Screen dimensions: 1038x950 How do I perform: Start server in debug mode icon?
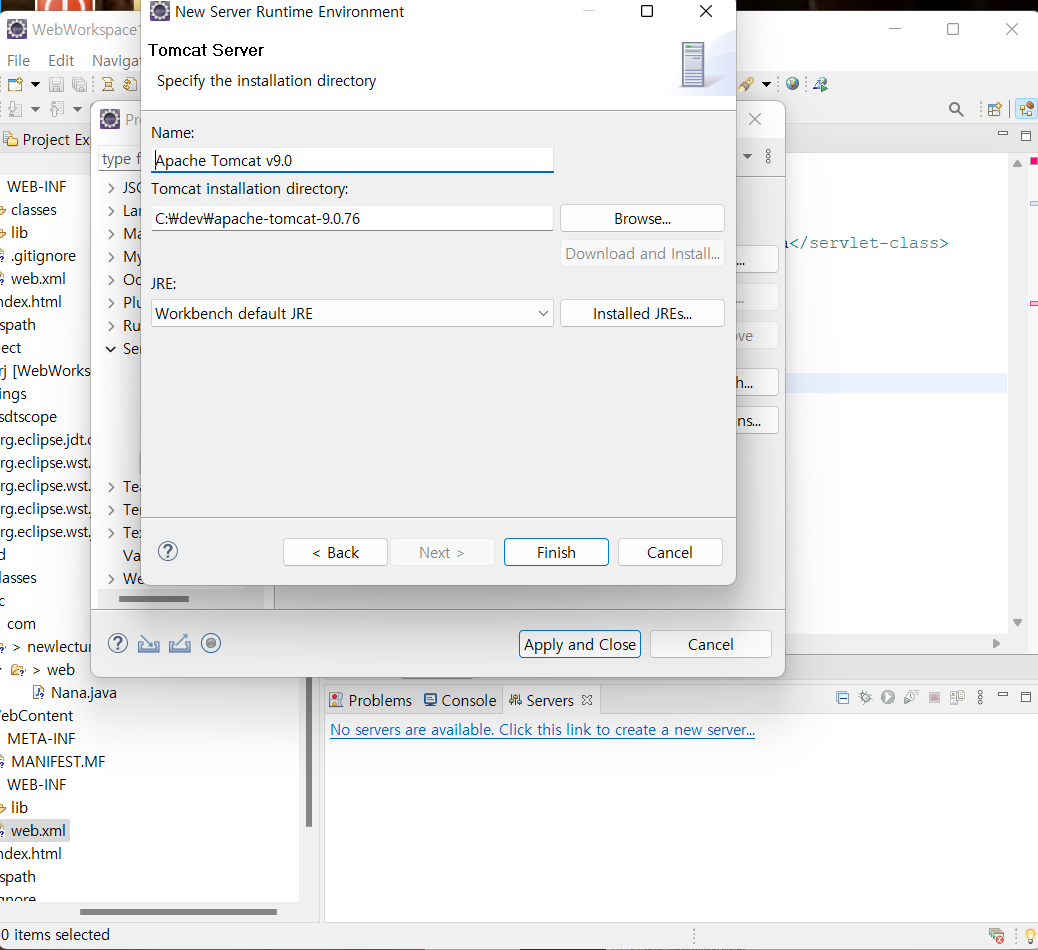click(865, 697)
